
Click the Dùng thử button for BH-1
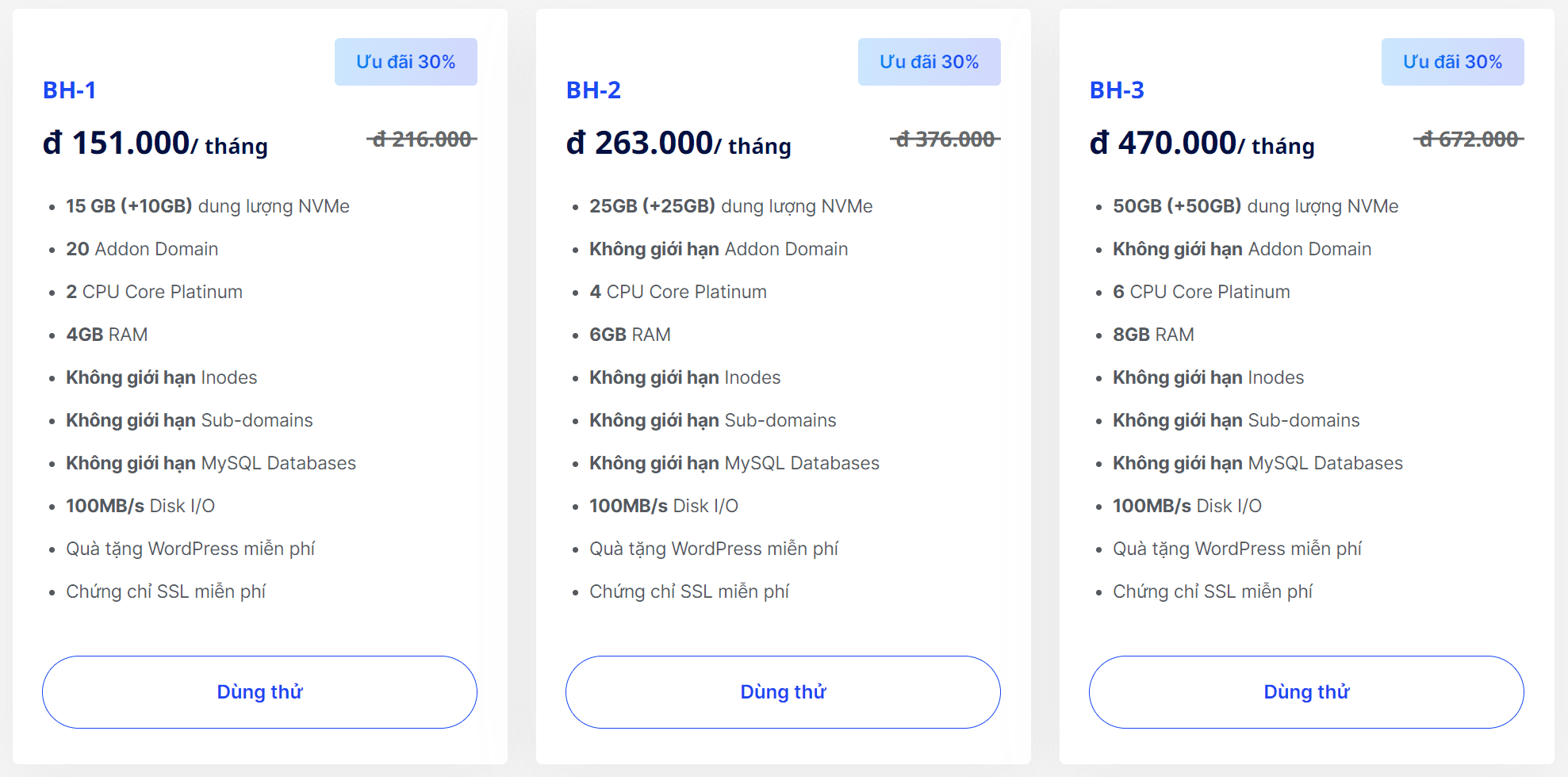click(x=259, y=692)
